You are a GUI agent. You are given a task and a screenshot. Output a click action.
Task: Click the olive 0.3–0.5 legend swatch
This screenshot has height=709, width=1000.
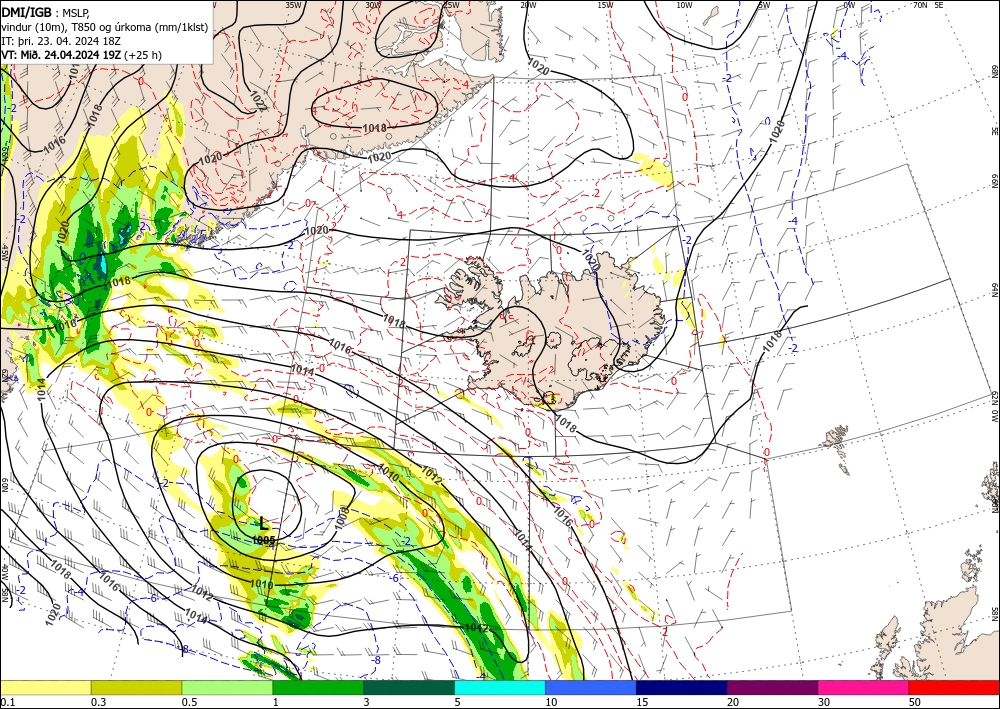(x=136, y=687)
